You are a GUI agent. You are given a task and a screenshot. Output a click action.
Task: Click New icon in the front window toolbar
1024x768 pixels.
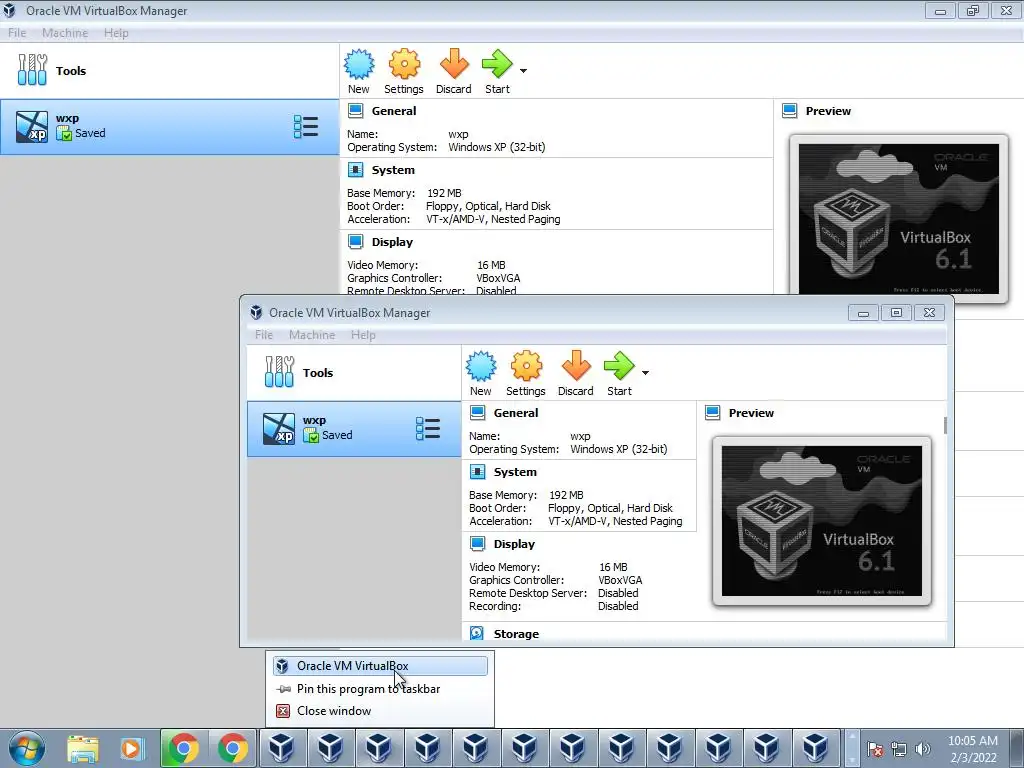click(481, 366)
